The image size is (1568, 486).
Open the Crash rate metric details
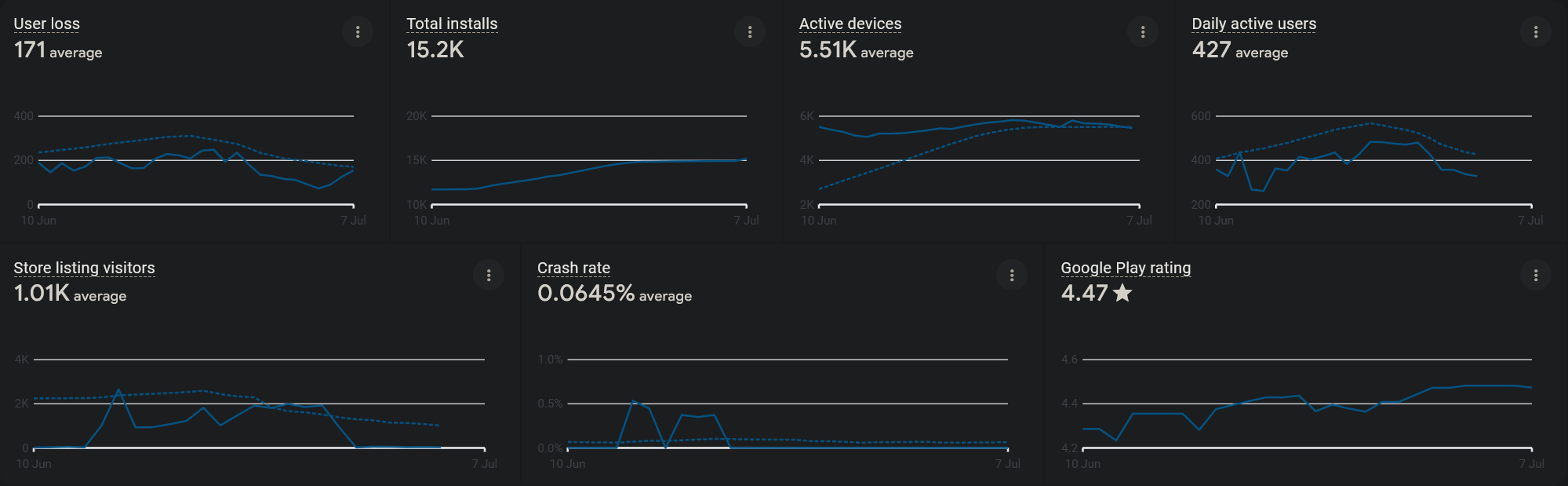pyautogui.click(x=573, y=268)
